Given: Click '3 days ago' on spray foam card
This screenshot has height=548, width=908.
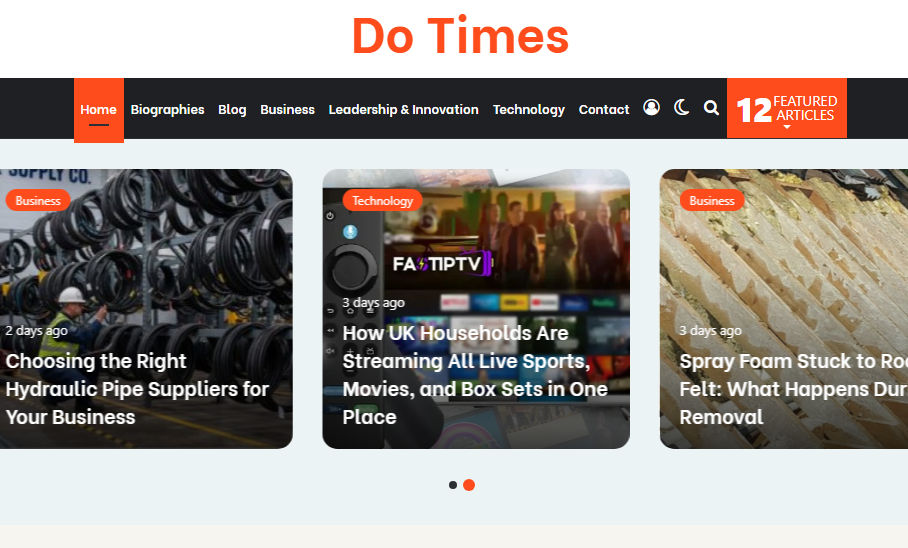Looking at the screenshot, I should coord(711,331).
